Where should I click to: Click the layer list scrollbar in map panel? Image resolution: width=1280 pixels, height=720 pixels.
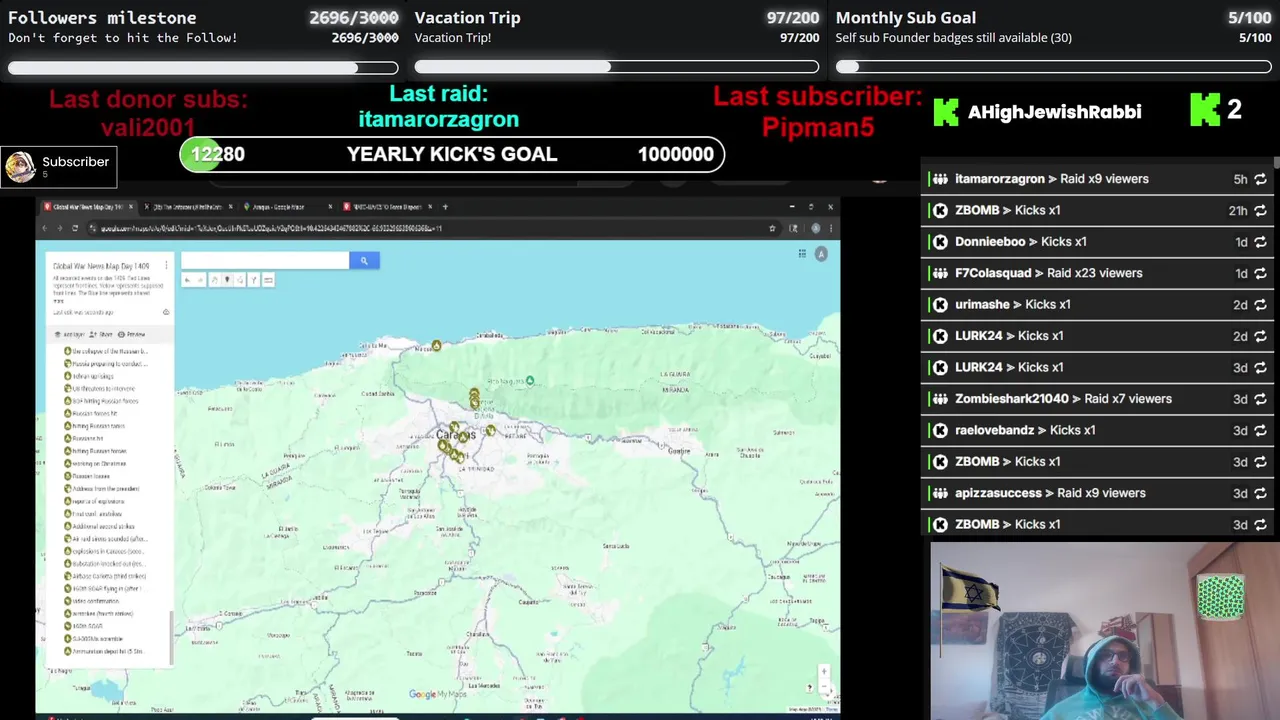pyautogui.click(x=172, y=636)
